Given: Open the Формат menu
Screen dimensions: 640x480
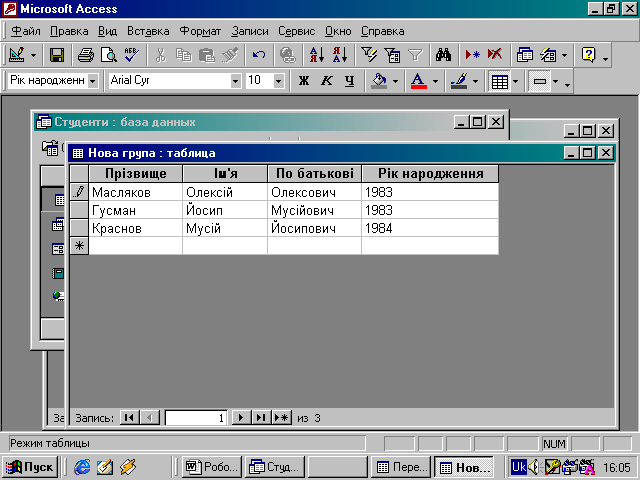Looking at the screenshot, I should pyautogui.click(x=200, y=31).
